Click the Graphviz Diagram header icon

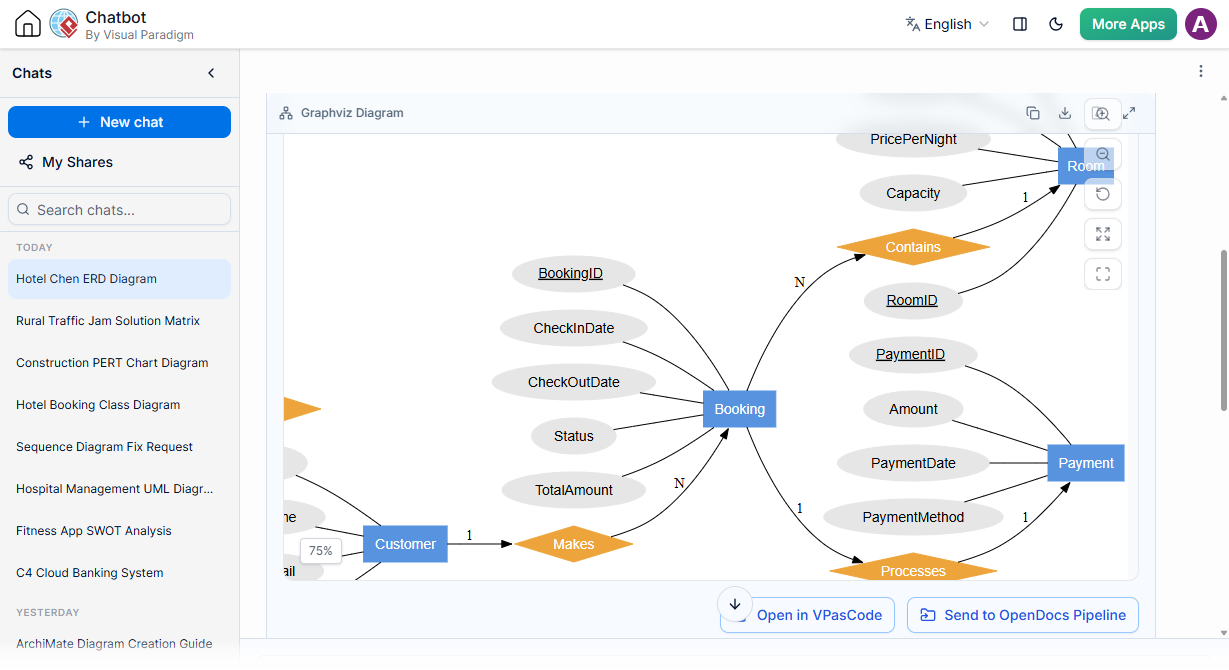[286, 113]
